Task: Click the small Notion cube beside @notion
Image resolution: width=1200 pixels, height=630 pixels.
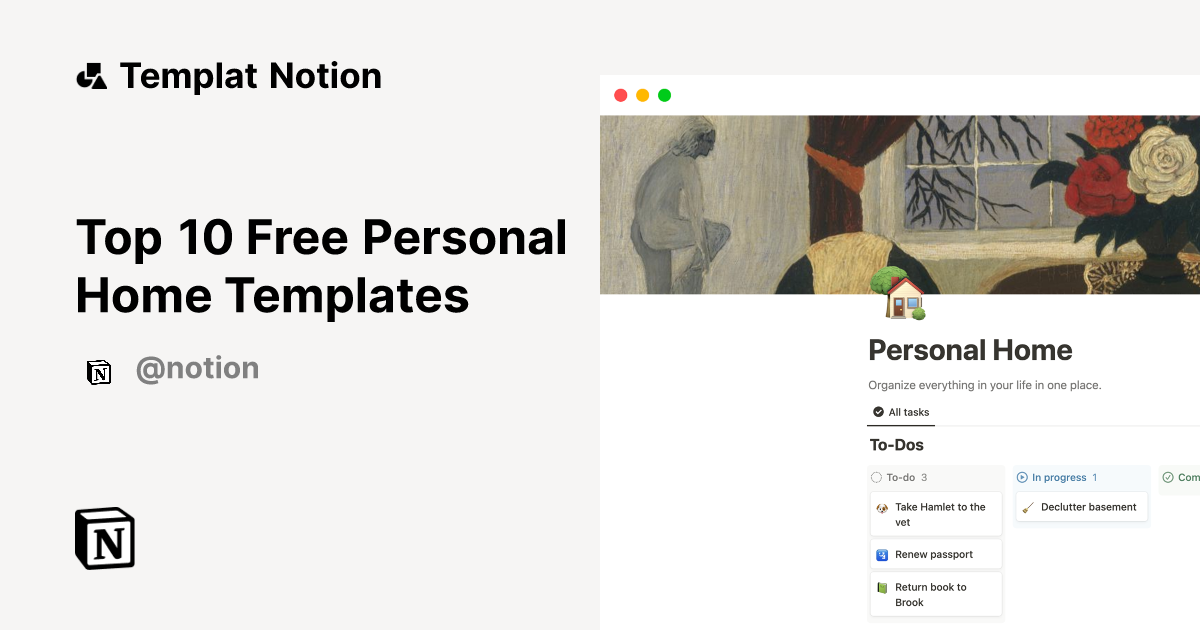Action: [x=99, y=370]
